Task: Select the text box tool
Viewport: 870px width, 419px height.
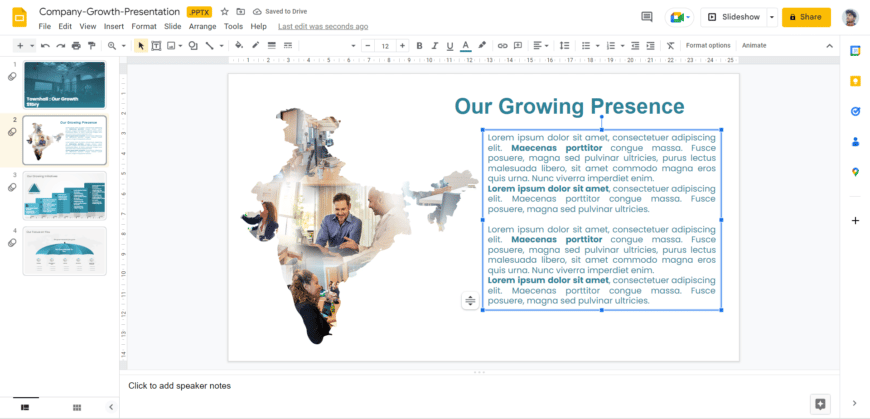Action: tap(156, 46)
